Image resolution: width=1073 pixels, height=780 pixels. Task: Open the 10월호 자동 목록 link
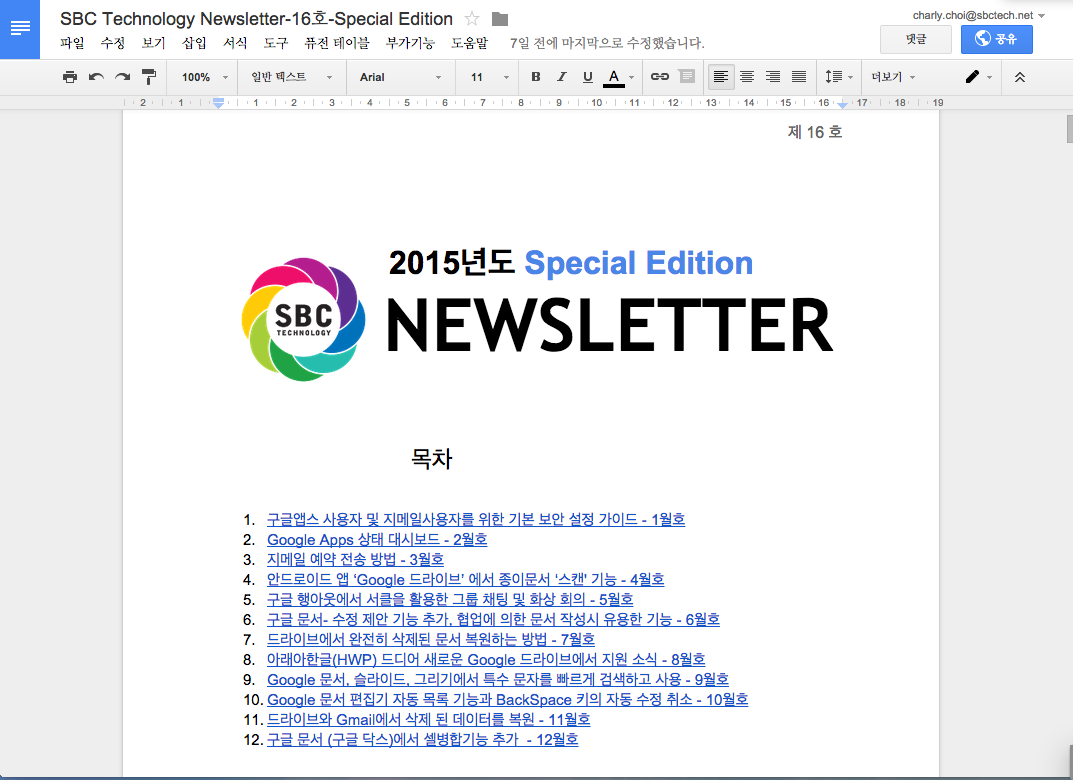(x=507, y=699)
